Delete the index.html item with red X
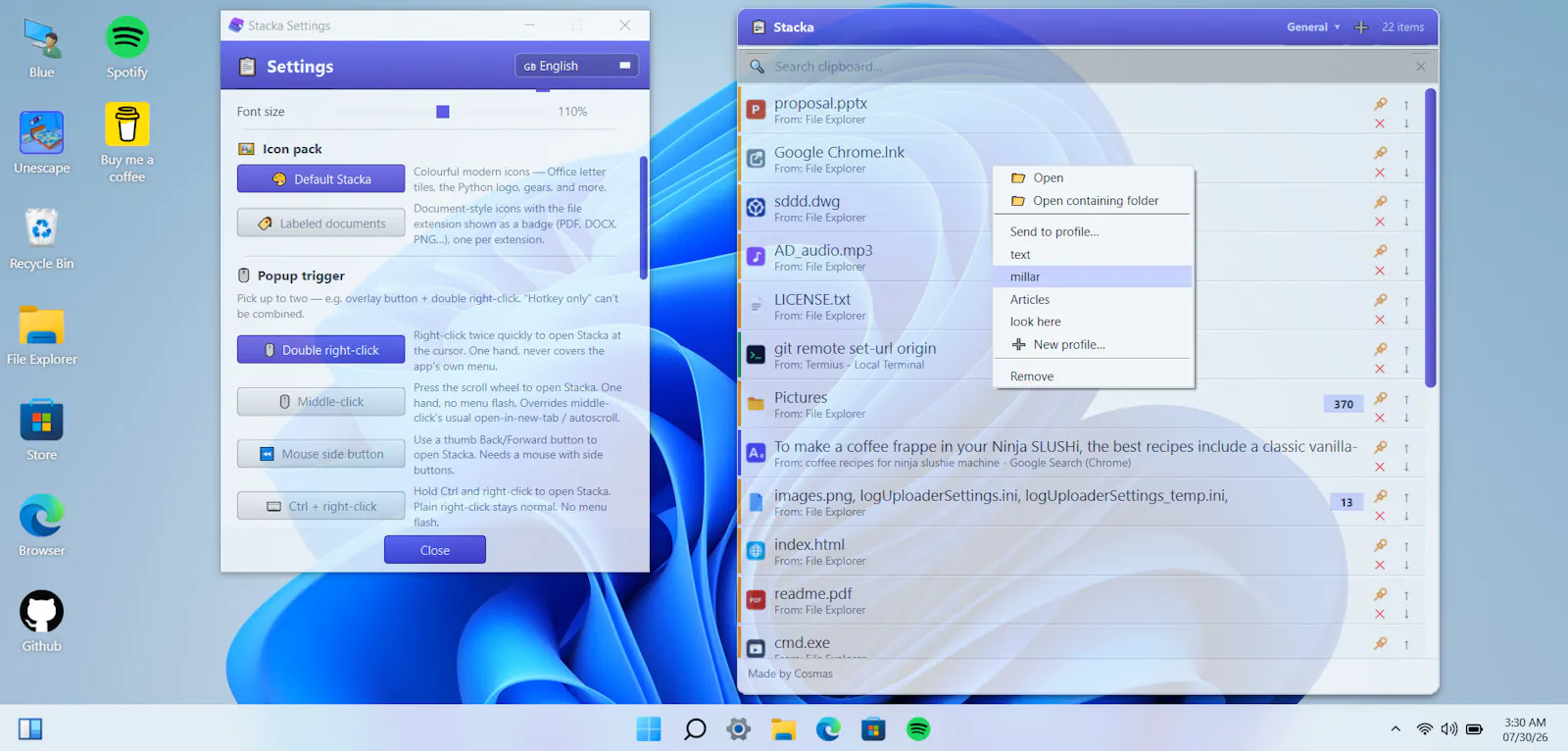Viewport: 1568px width, 751px height. click(x=1380, y=565)
